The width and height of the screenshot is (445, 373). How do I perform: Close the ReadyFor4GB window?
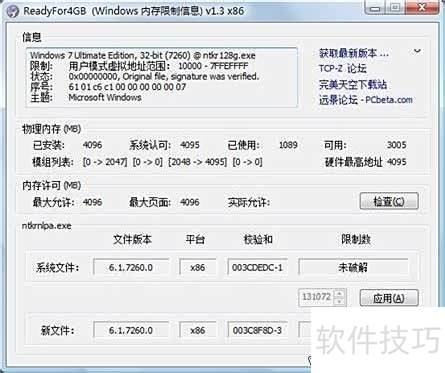(423, 7)
